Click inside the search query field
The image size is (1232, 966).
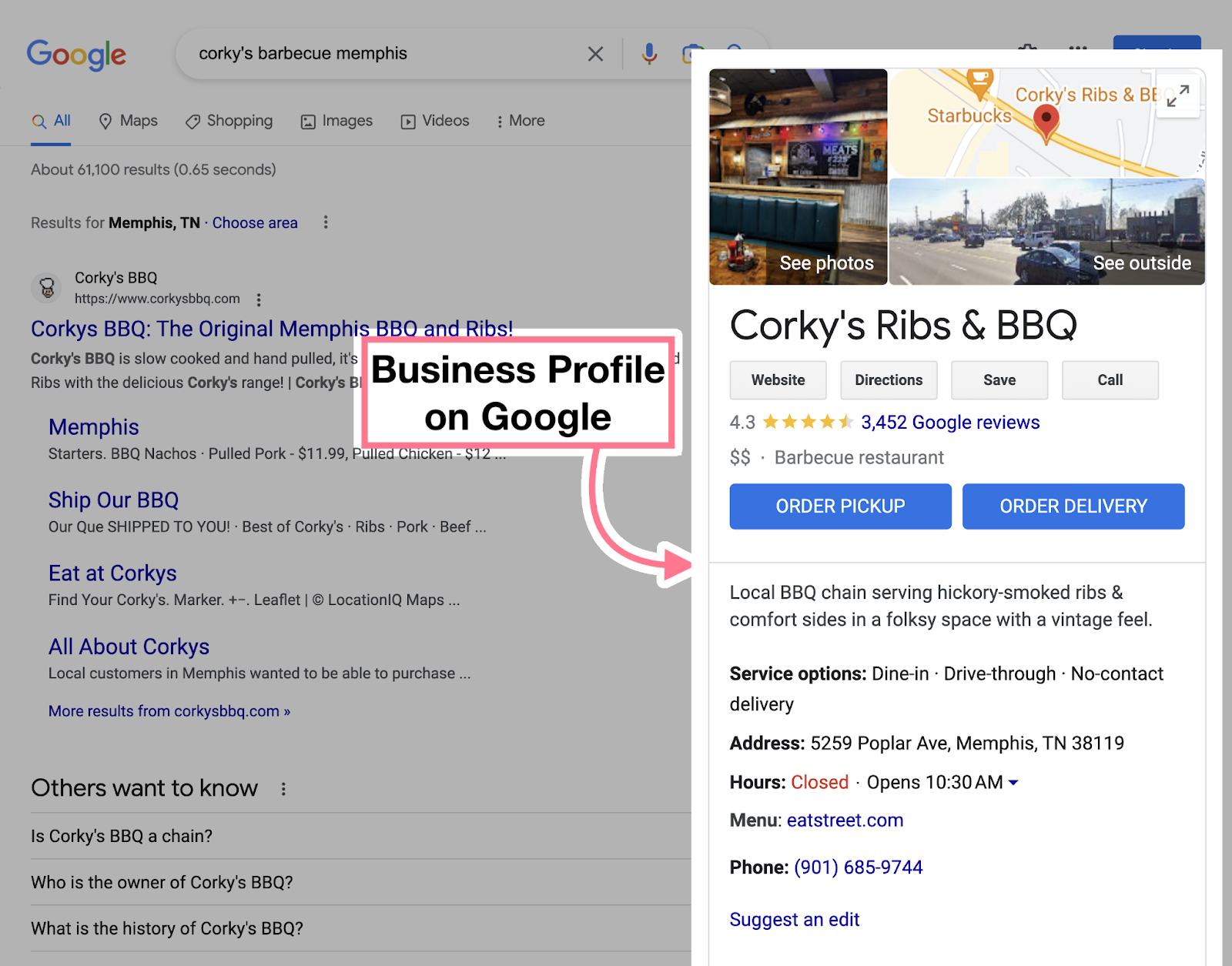385,54
